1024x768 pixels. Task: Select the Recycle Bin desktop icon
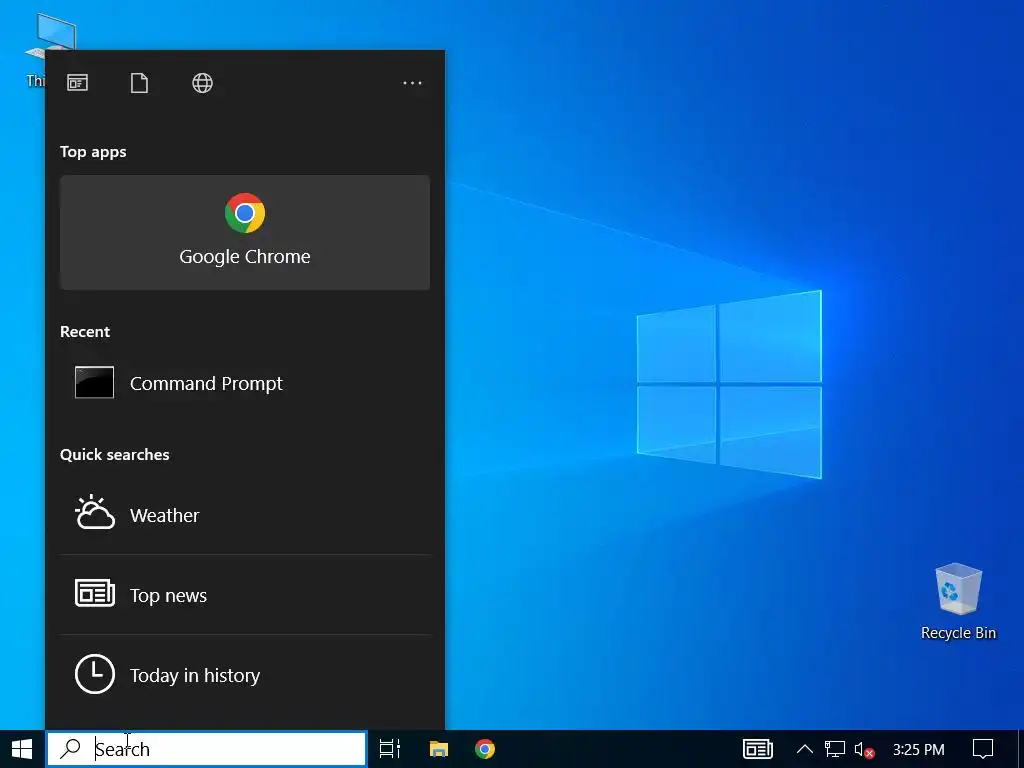tap(958, 601)
